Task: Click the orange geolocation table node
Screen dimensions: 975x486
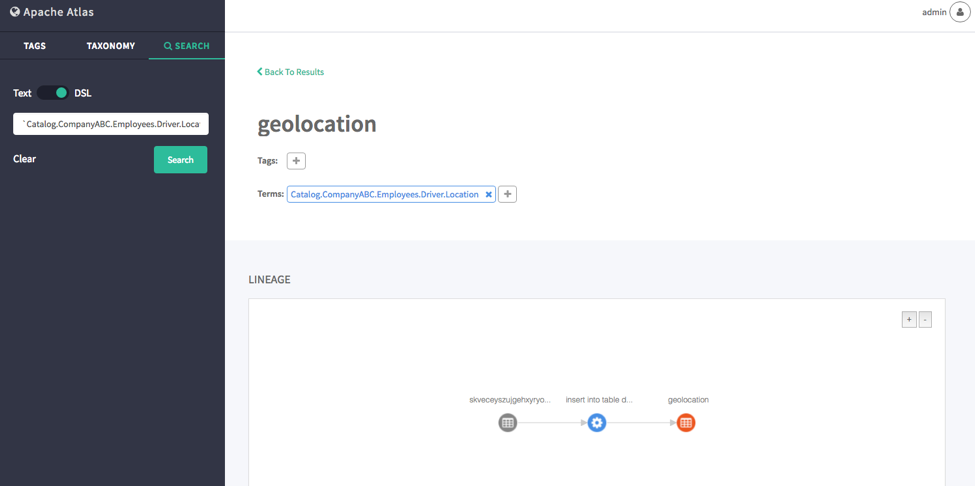Action: coord(686,423)
